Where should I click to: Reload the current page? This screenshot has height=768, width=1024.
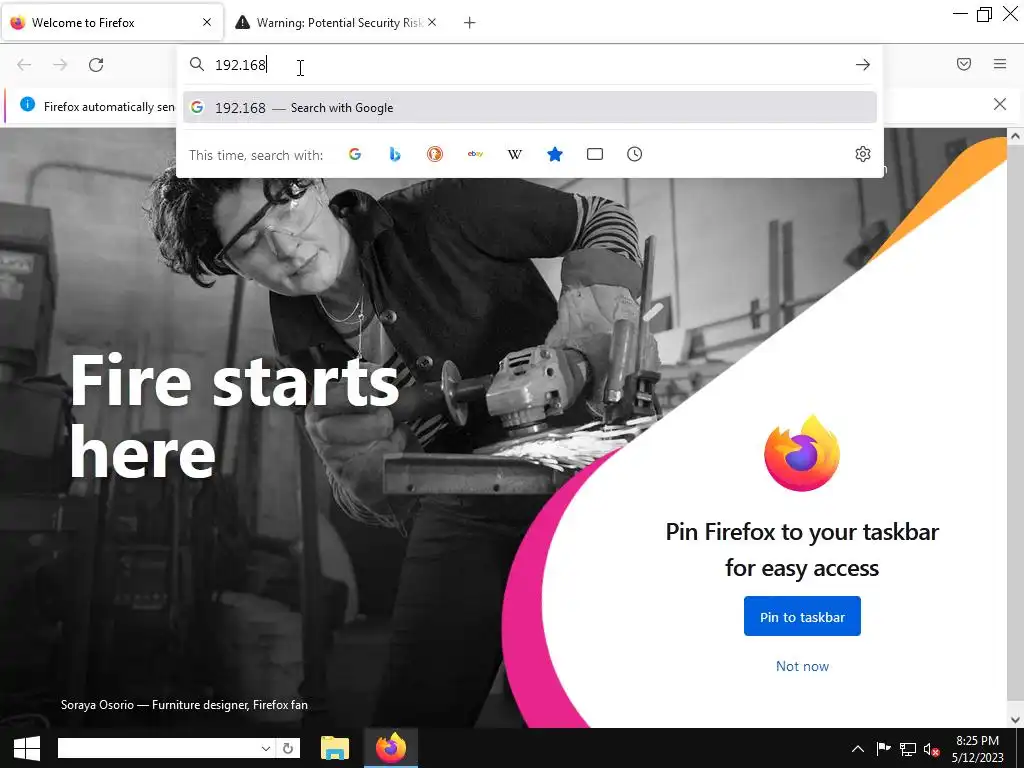[96, 65]
